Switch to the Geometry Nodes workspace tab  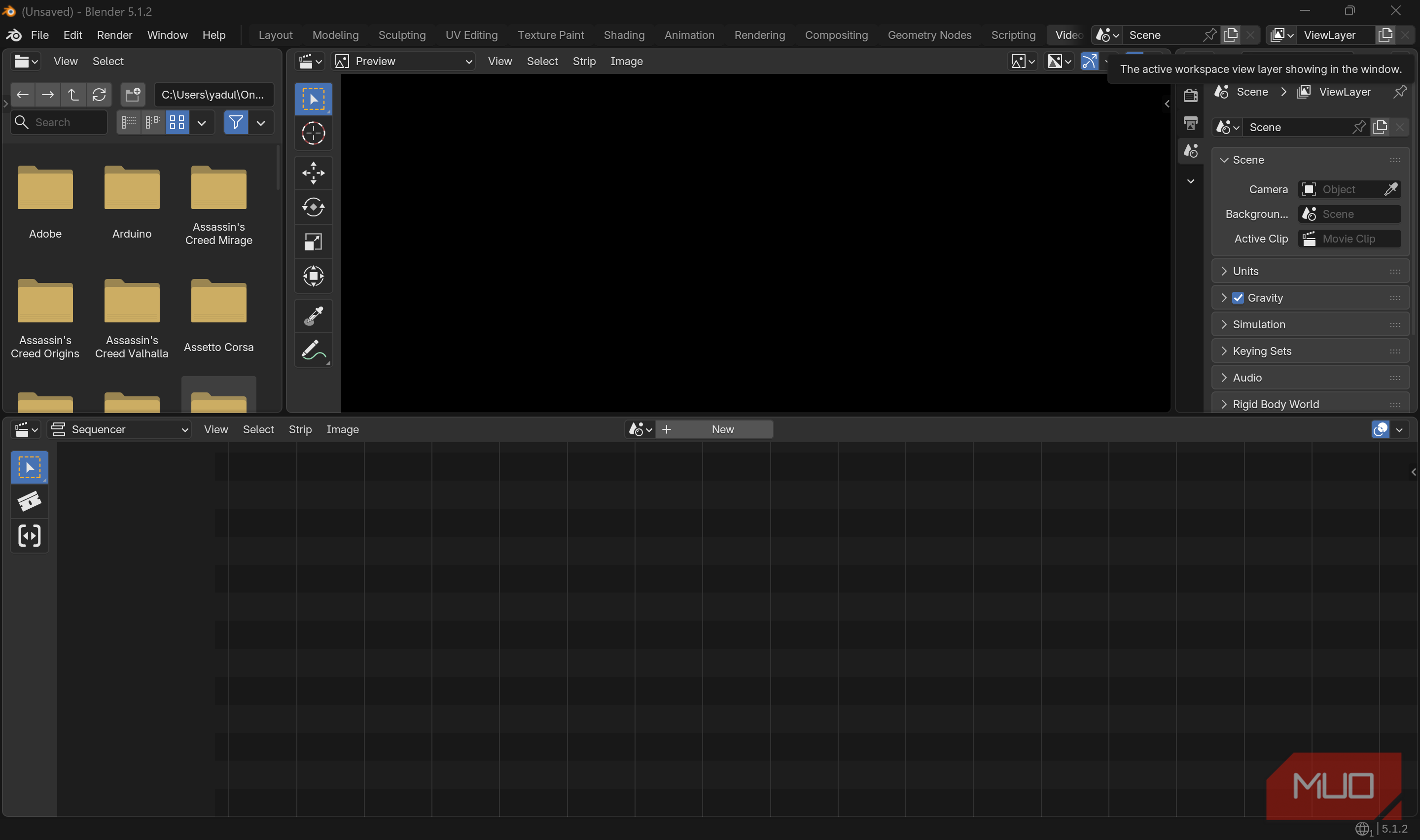click(929, 35)
